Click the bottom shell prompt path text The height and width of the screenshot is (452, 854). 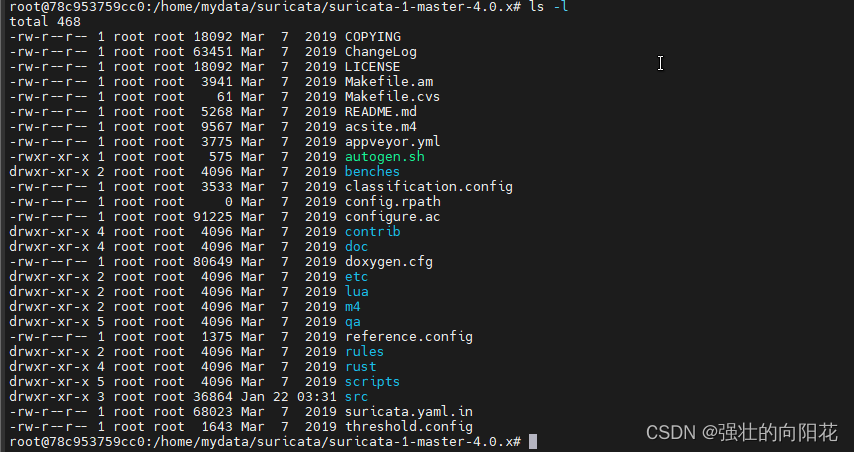[265, 442]
